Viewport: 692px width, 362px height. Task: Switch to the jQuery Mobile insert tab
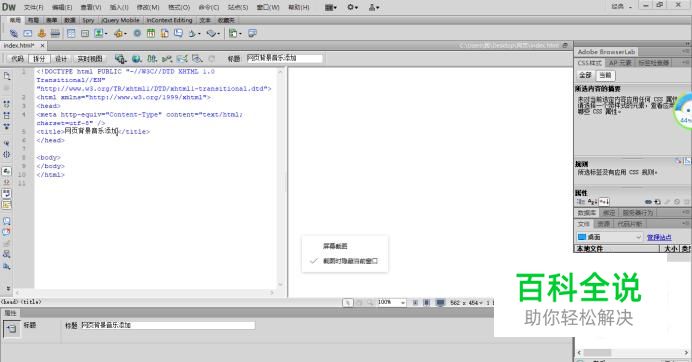(x=120, y=20)
